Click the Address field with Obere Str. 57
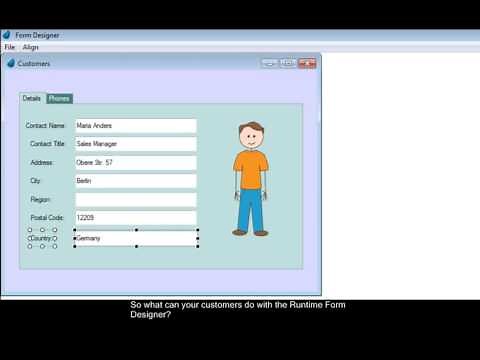The width and height of the screenshot is (480, 360). click(x=136, y=163)
